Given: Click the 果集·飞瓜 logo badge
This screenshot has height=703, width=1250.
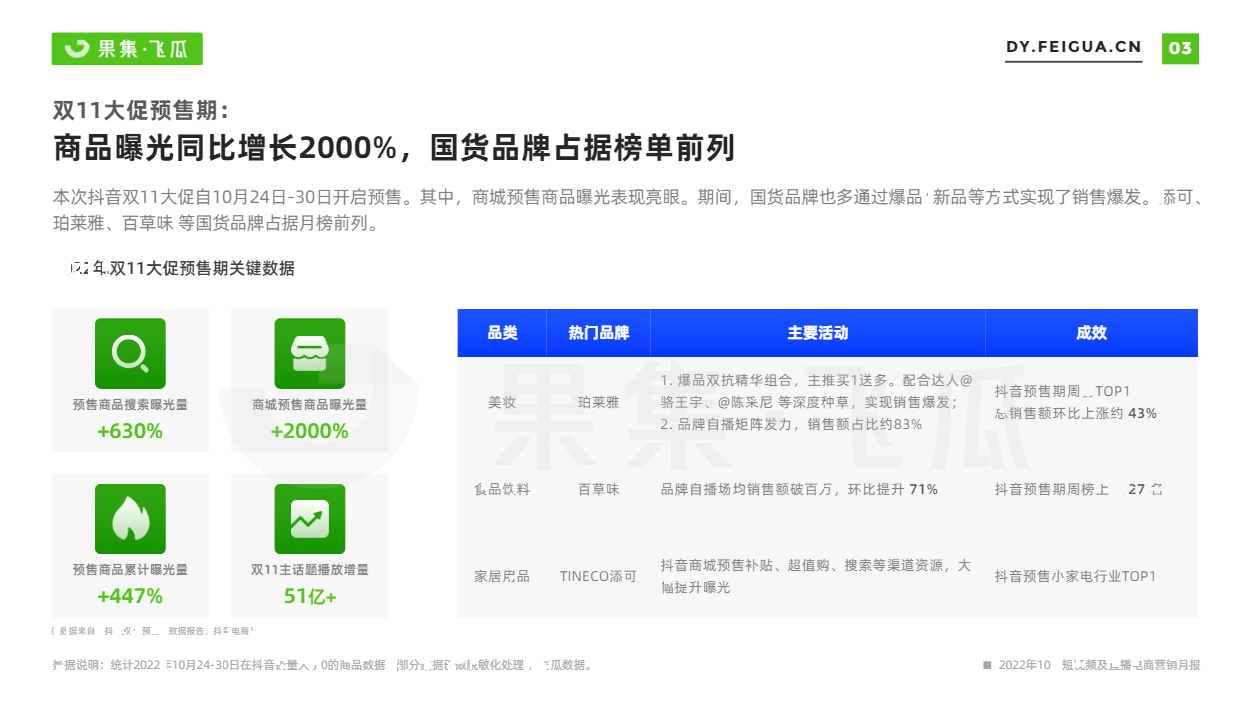Looking at the screenshot, I should (x=127, y=48).
